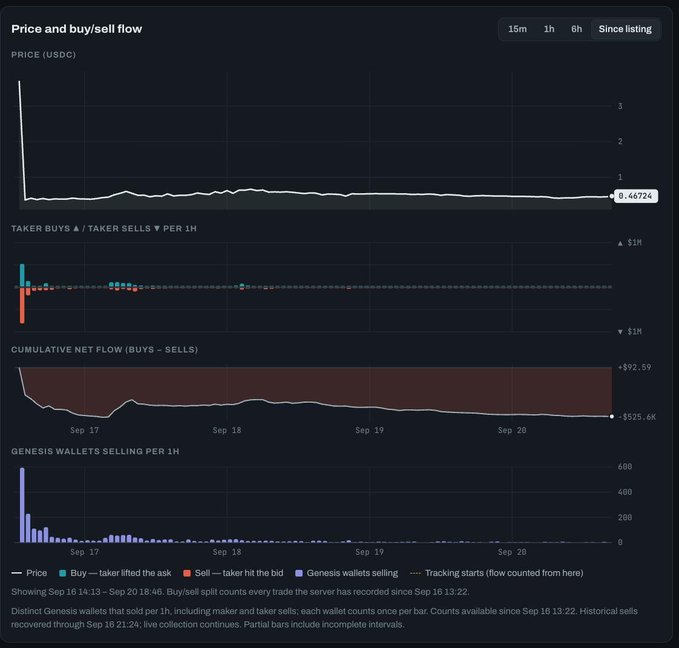Click the Sell — taker hit the bid label
The width and height of the screenshot is (679, 648).
click(239, 573)
